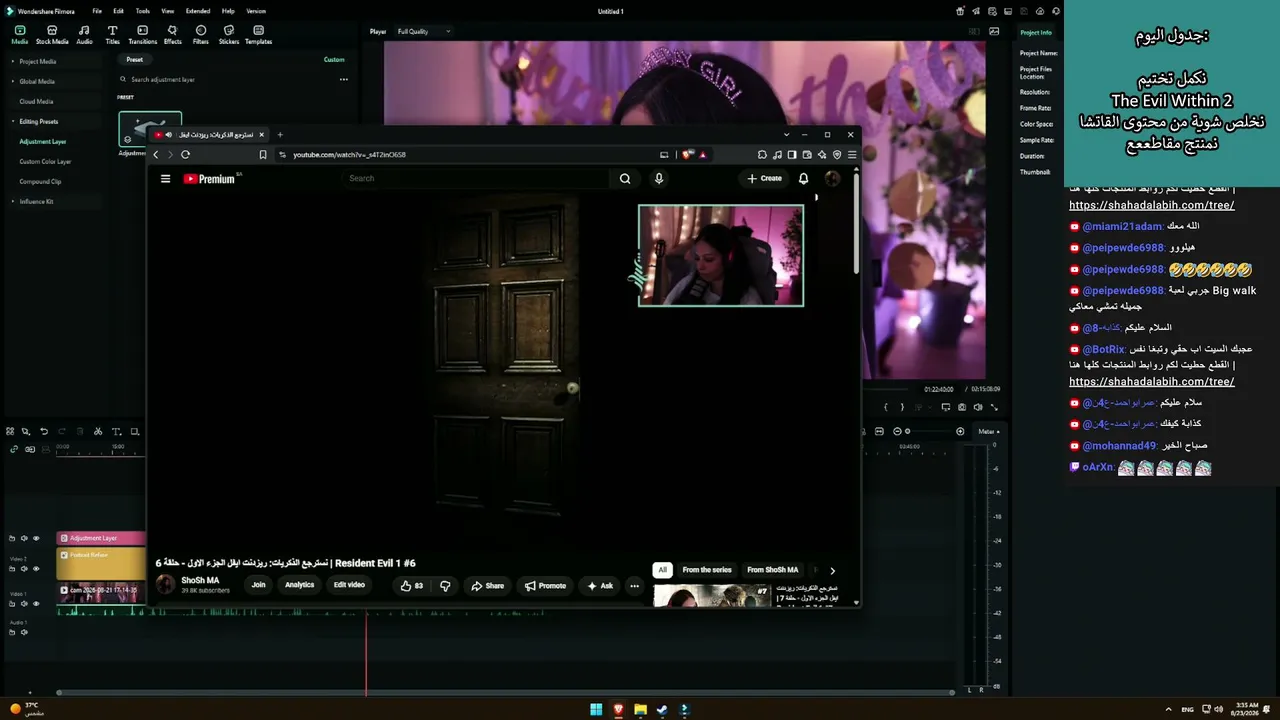Open YouTube notifications bell
1280x720 pixels.
803,179
